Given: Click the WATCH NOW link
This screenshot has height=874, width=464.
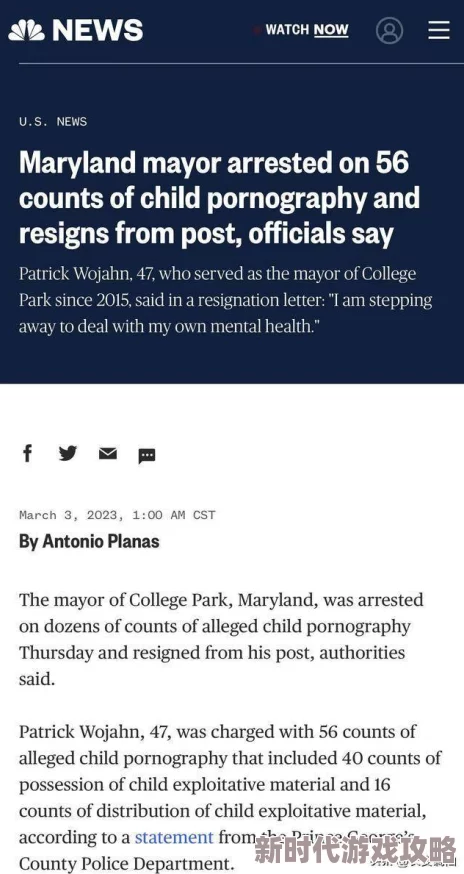Looking at the screenshot, I should [x=307, y=30].
